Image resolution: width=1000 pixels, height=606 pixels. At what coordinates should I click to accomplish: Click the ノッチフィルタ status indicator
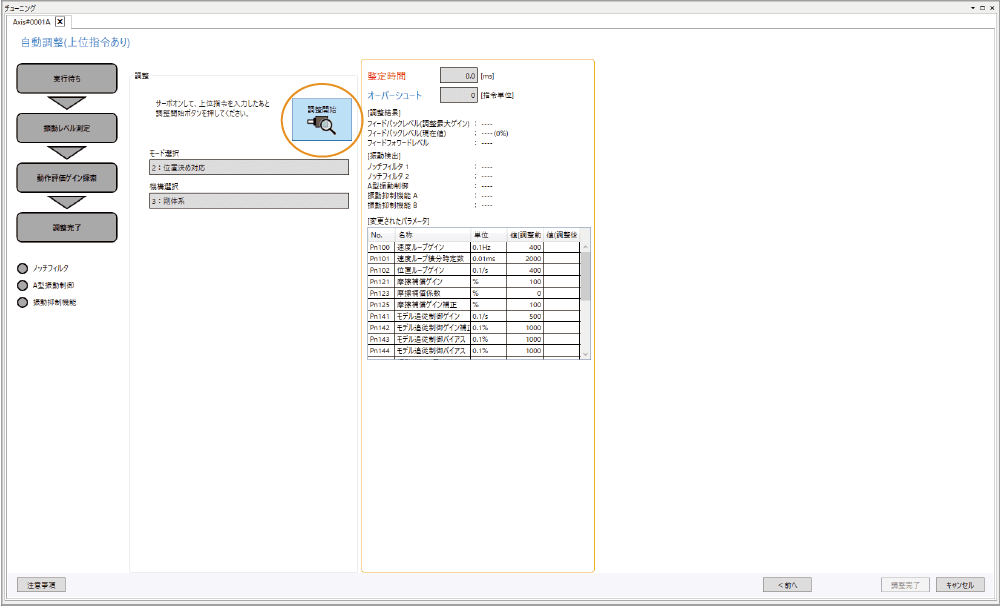pos(24,268)
